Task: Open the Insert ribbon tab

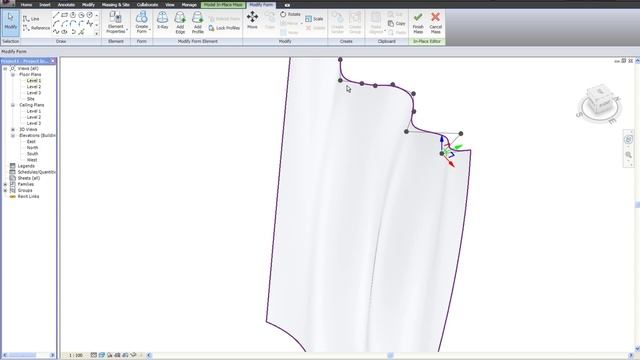Action: 45,5
